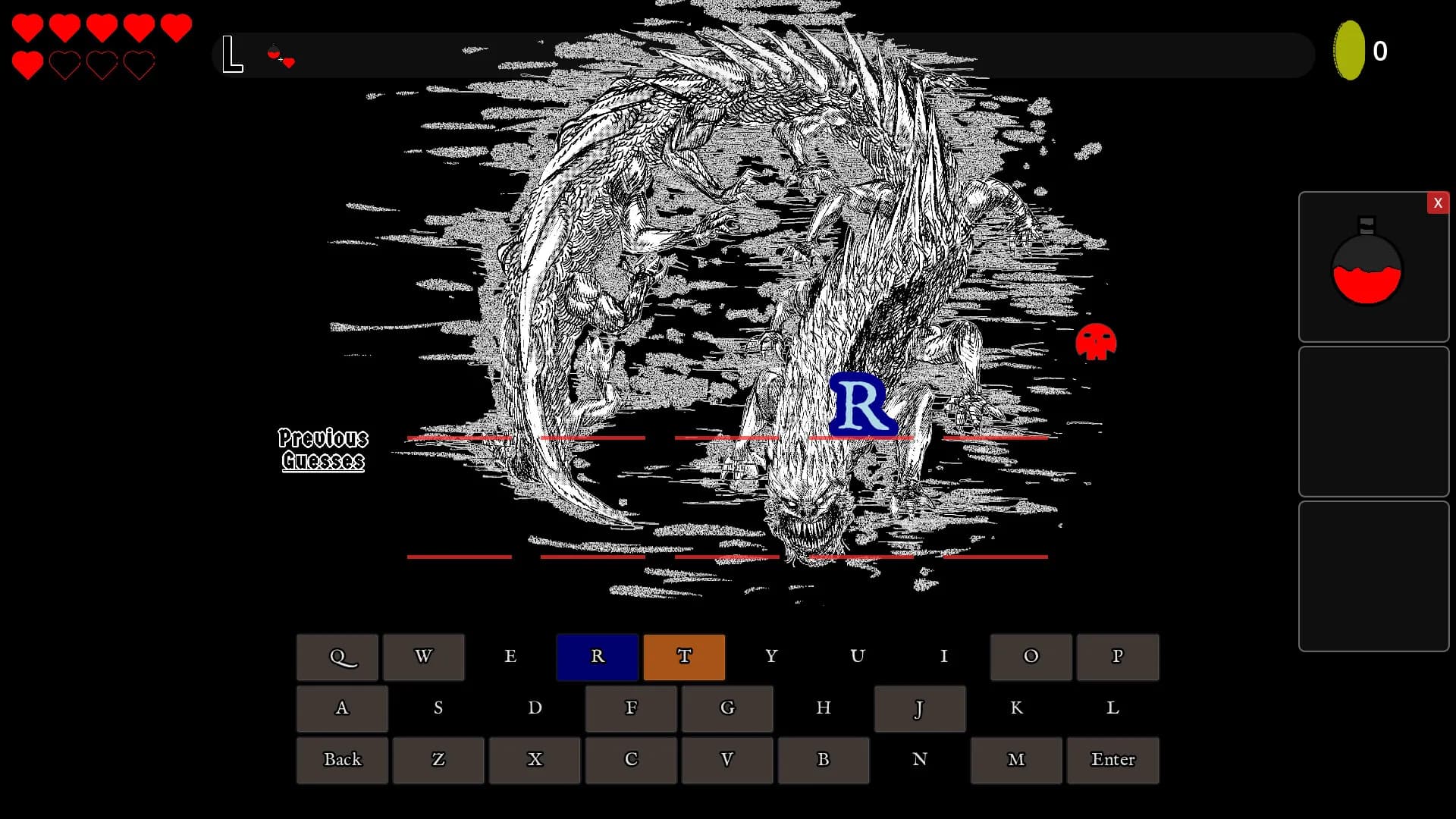Select the L key on the keyboard

(1112, 708)
